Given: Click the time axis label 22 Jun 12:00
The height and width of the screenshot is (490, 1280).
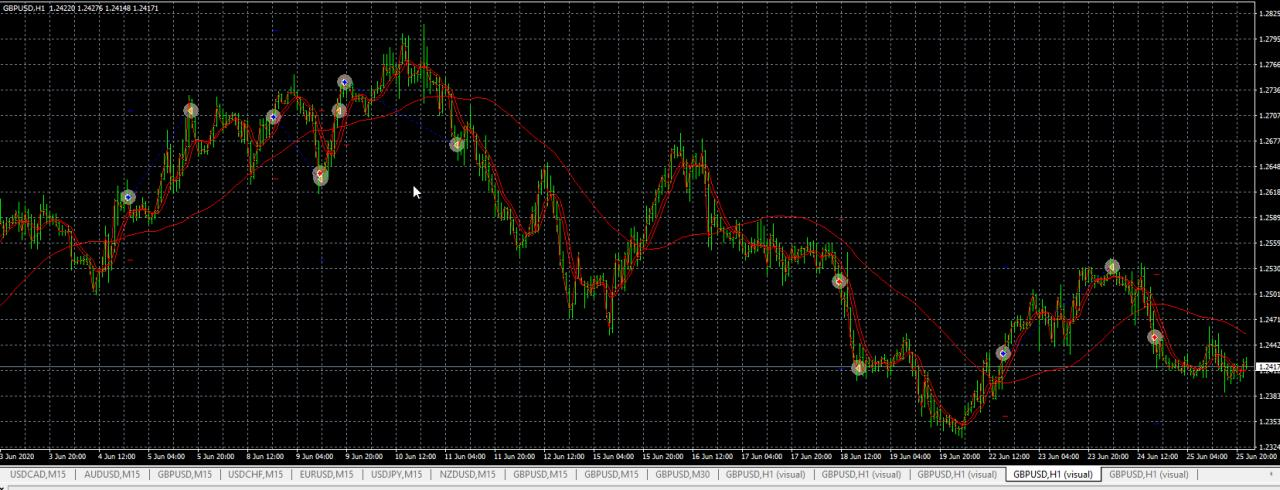Looking at the screenshot, I should coord(1011,456).
